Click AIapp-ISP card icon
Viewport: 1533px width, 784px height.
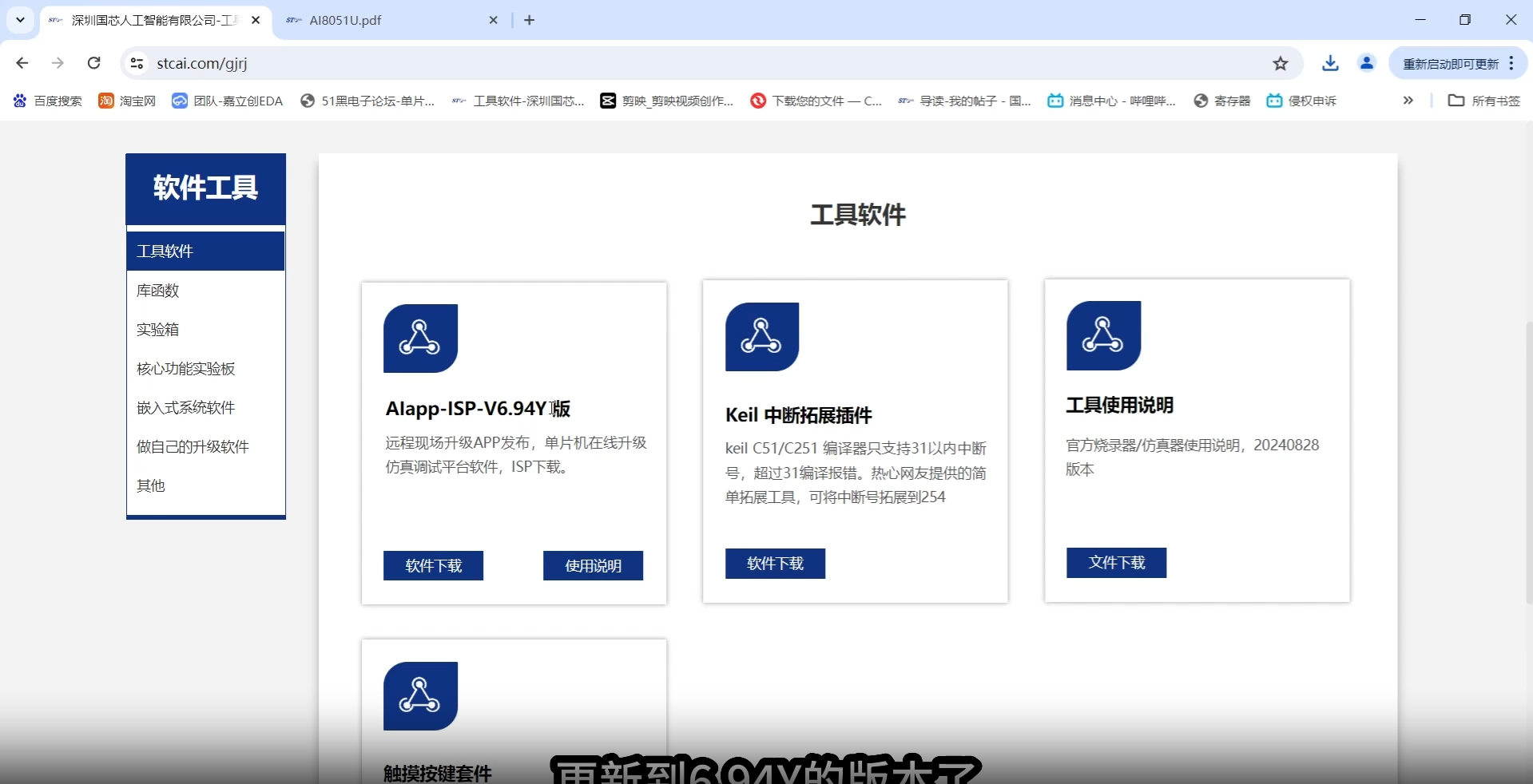(x=420, y=339)
